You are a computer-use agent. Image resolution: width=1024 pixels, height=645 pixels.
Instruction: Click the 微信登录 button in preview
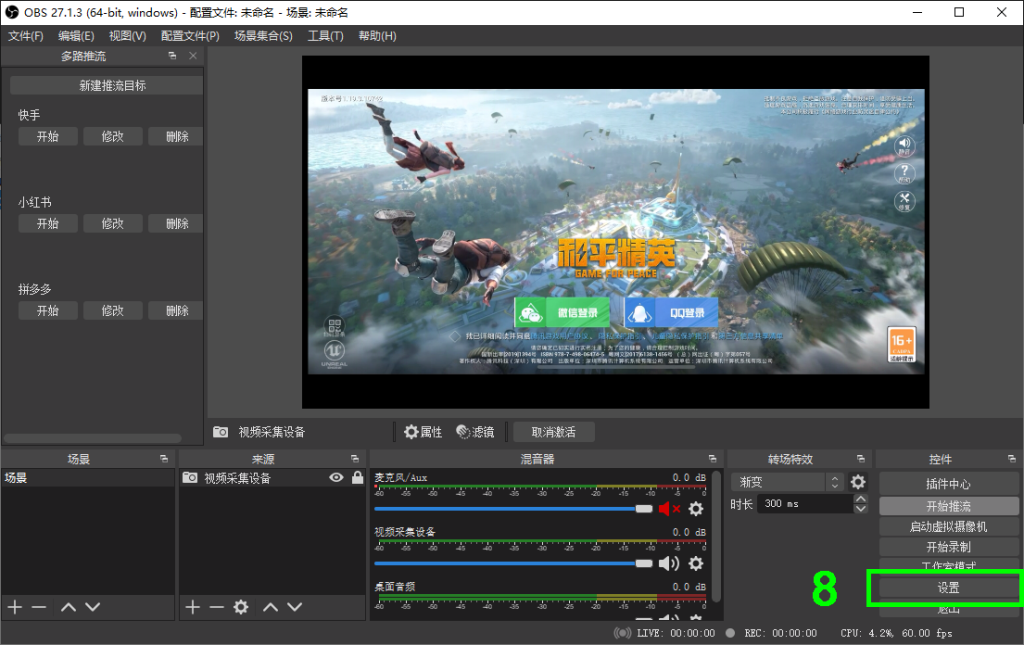[562, 313]
